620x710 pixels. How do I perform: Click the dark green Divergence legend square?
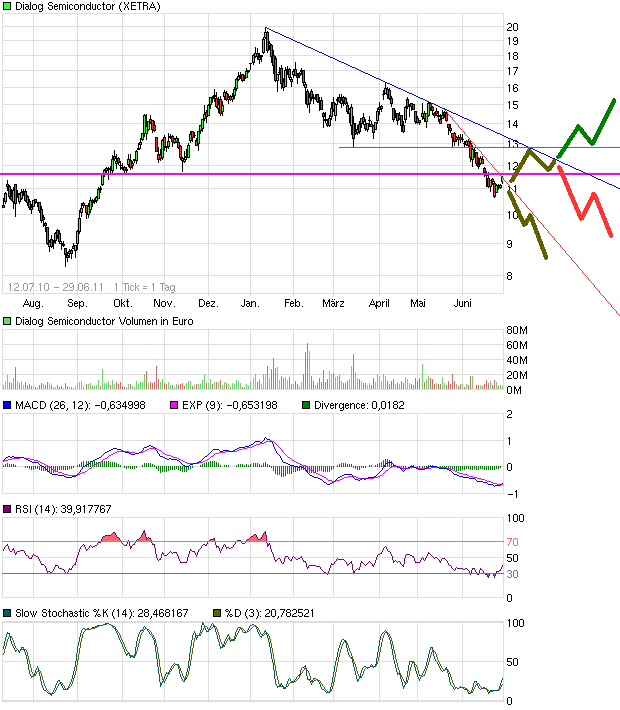[x=306, y=405]
